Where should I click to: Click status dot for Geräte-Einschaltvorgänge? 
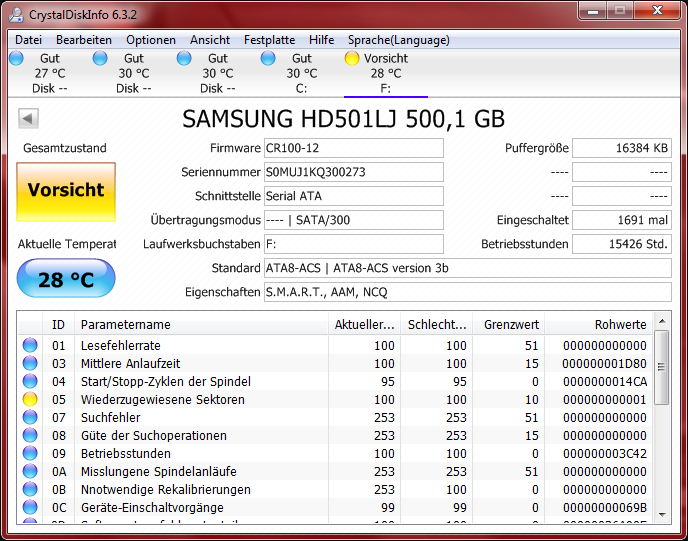pyautogui.click(x=30, y=507)
